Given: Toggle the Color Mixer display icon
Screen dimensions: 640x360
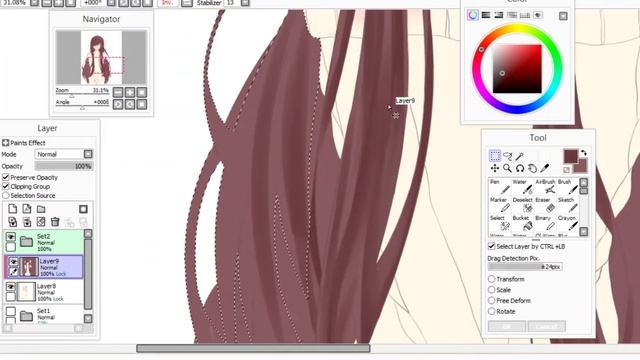Looking at the screenshot, I should click(x=512, y=15).
